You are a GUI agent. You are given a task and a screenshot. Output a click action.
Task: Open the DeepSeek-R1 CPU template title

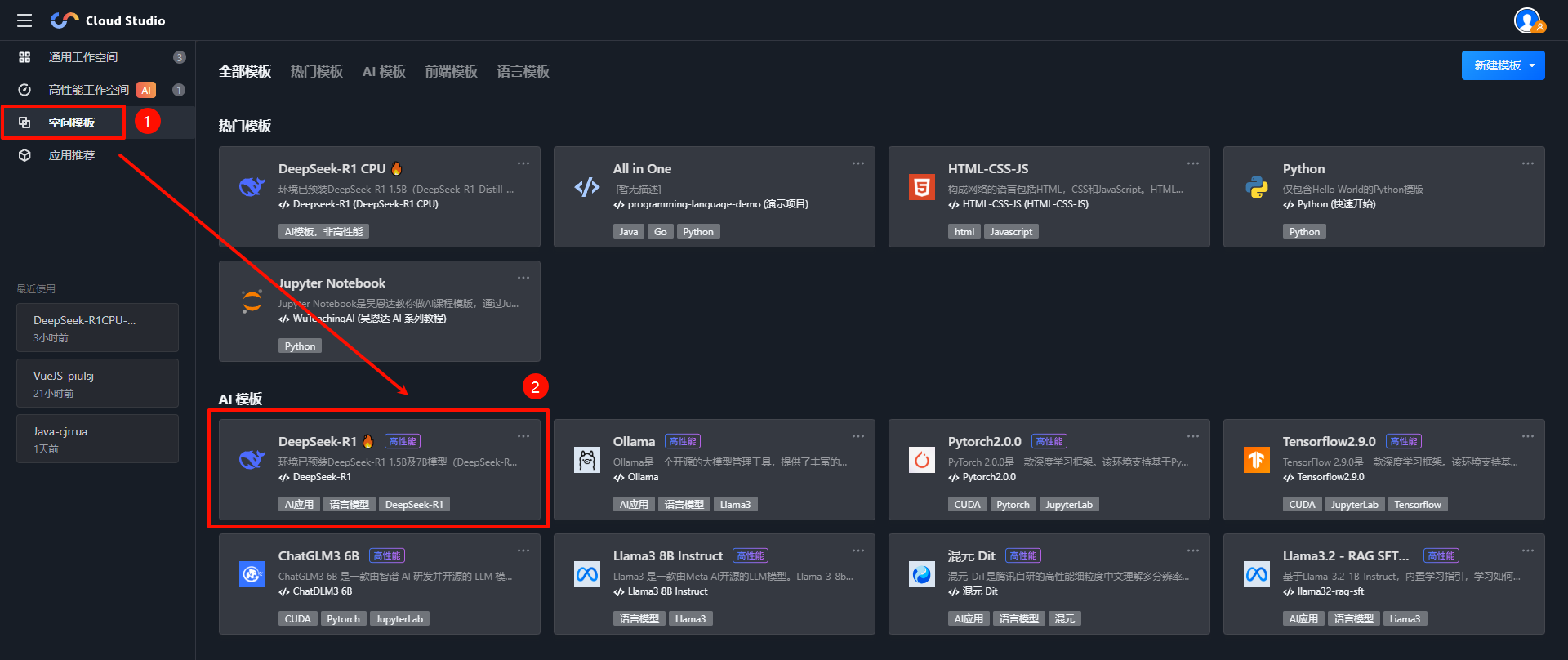[x=332, y=169]
